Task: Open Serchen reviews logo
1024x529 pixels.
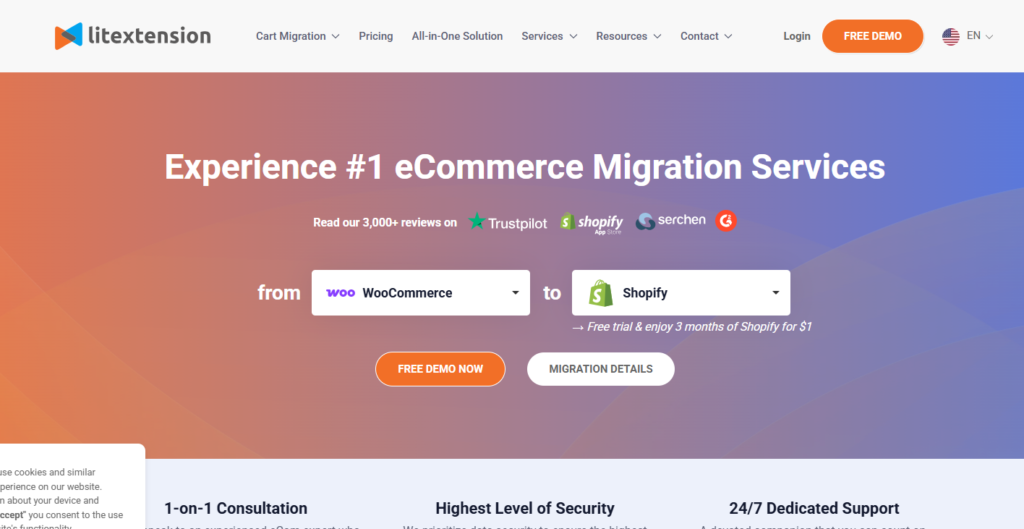Action: point(671,221)
